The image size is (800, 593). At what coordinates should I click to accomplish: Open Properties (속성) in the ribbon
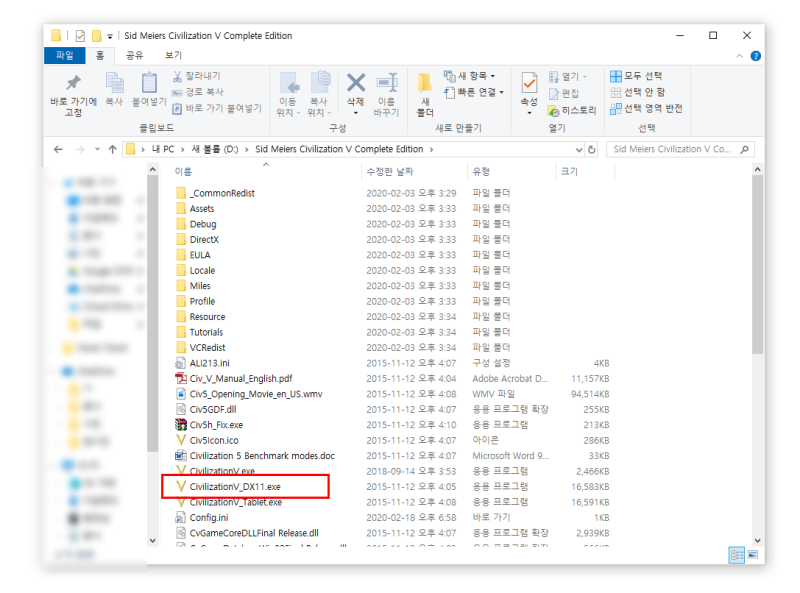point(529,94)
